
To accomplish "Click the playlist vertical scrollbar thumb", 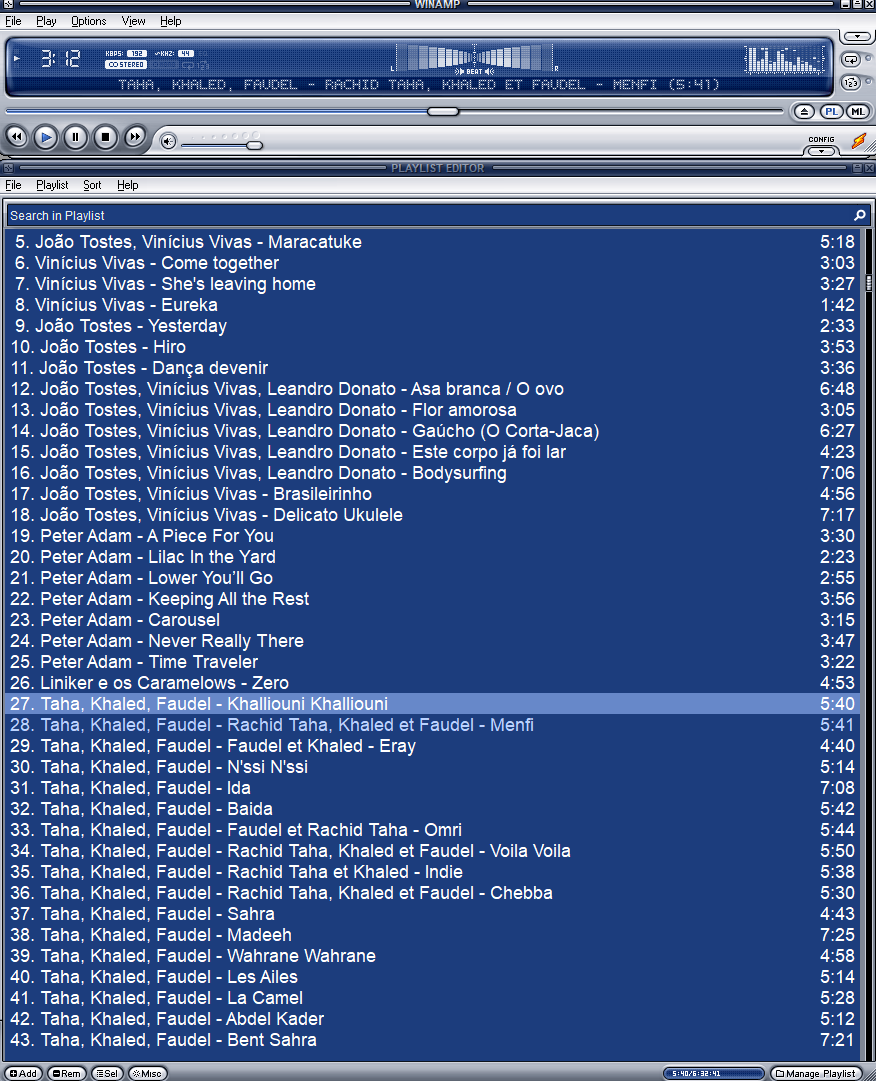I will click(869, 283).
